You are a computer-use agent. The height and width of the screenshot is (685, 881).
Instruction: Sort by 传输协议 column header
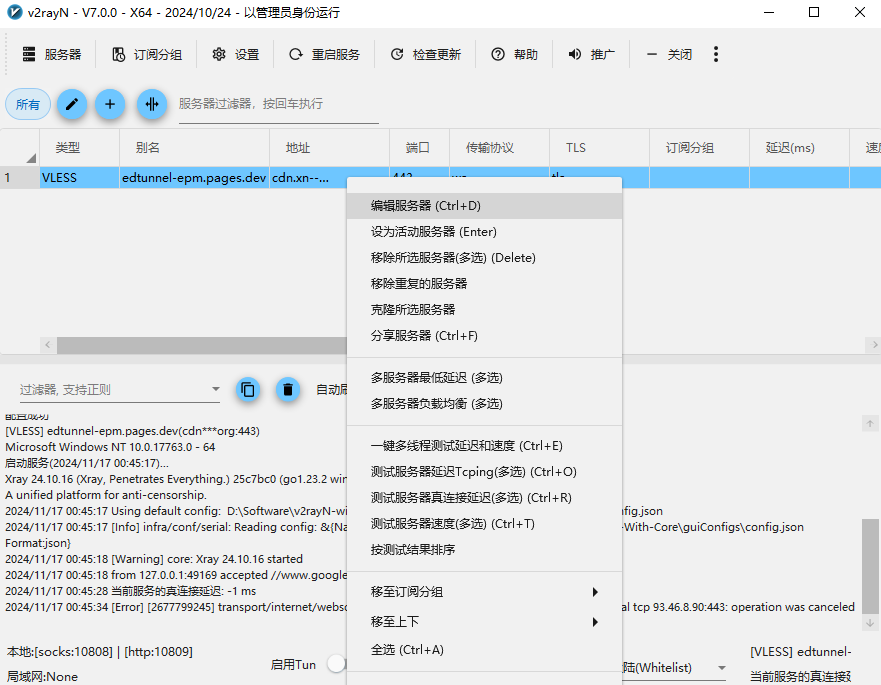click(499, 148)
